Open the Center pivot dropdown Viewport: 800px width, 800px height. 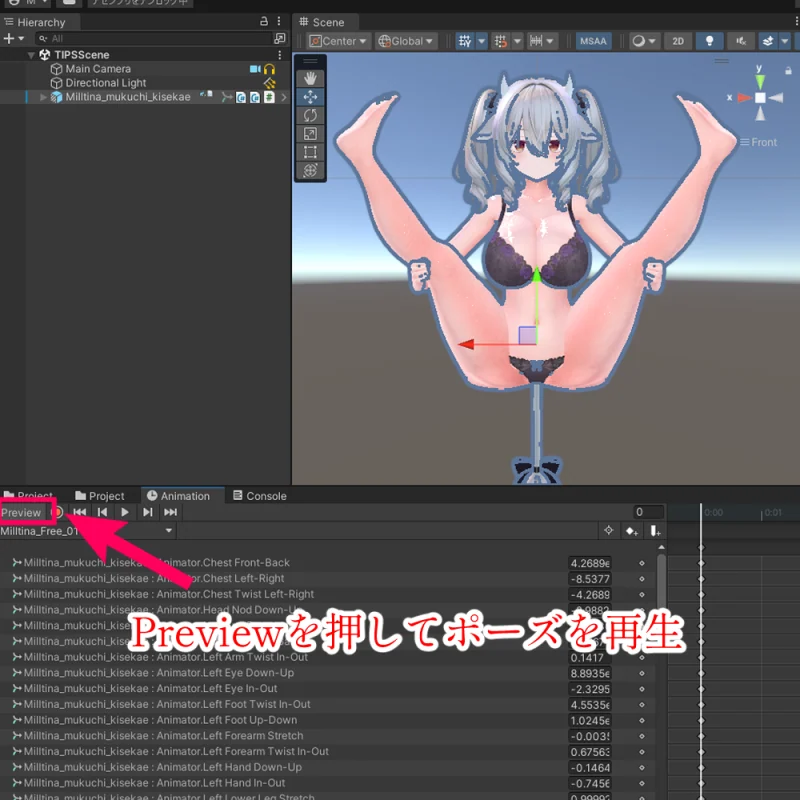pos(337,41)
